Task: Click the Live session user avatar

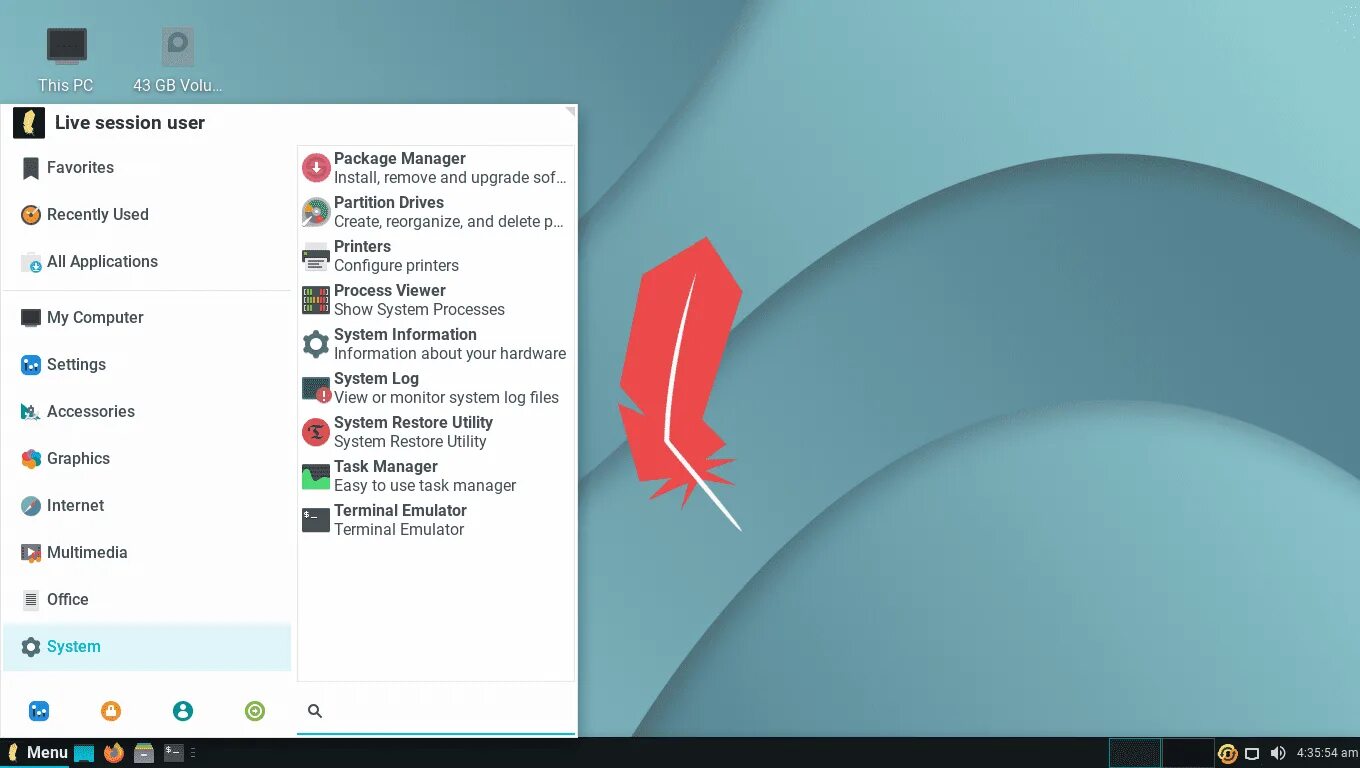Action: pos(29,123)
